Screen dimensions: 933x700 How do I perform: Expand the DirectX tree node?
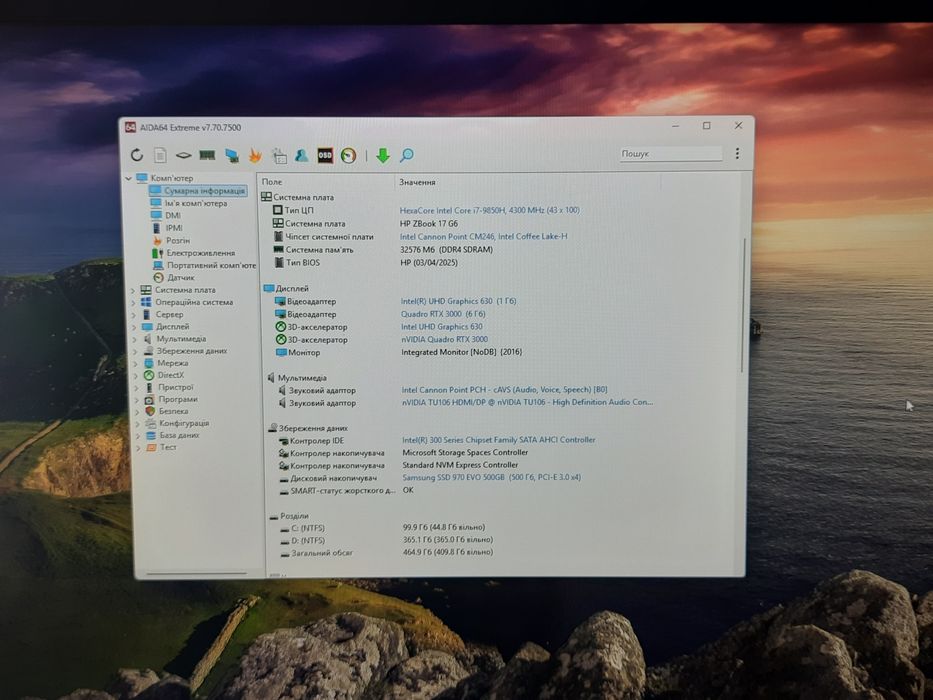pyautogui.click(x=136, y=376)
